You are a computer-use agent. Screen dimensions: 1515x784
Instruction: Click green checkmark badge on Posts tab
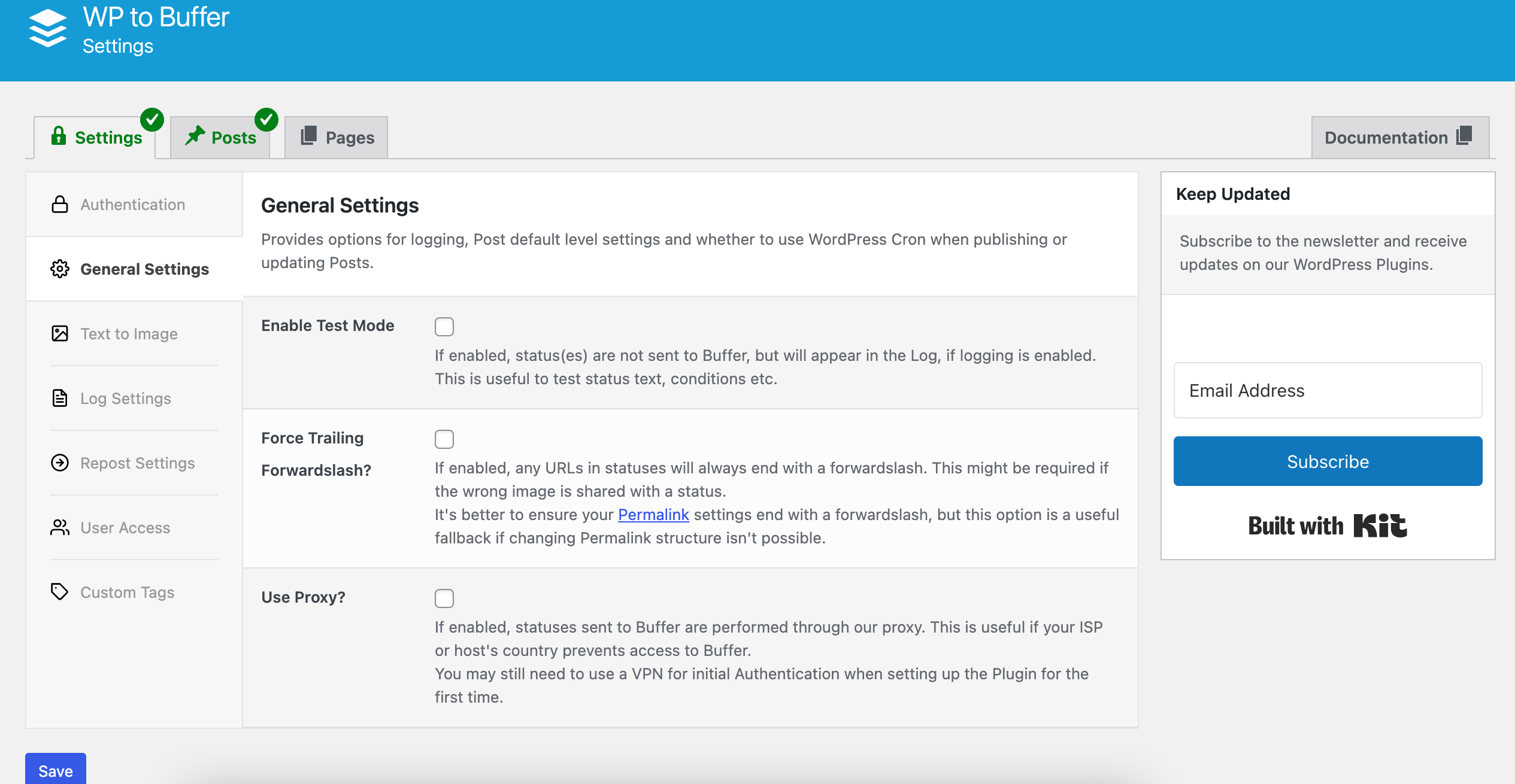pyautogui.click(x=266, y=120)
